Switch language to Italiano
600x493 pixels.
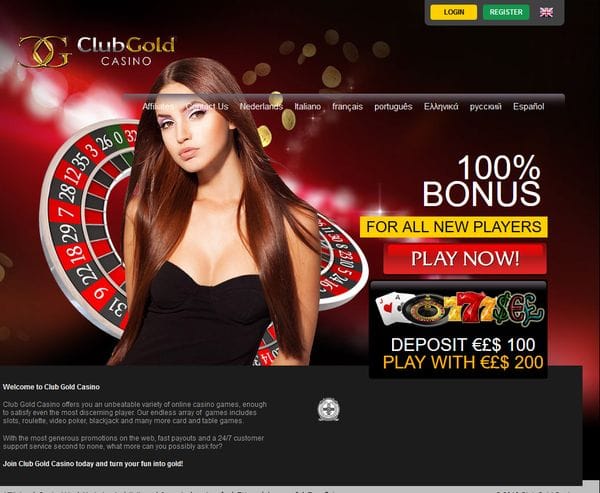pyautogui.click(x=308, y=106)
